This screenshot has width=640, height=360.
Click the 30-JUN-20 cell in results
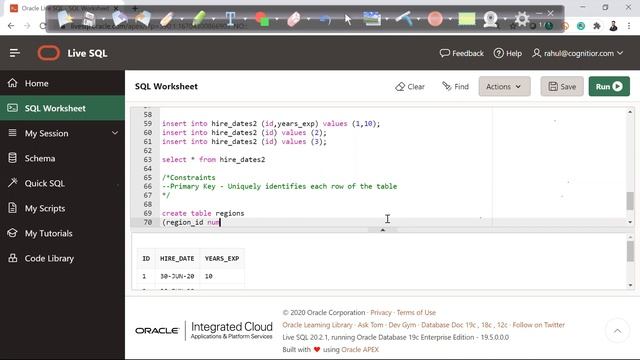pos(177,276)
